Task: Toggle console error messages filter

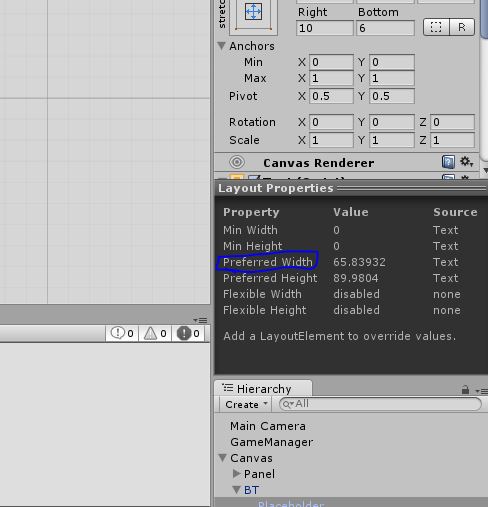Action: (x=188, y=333)
